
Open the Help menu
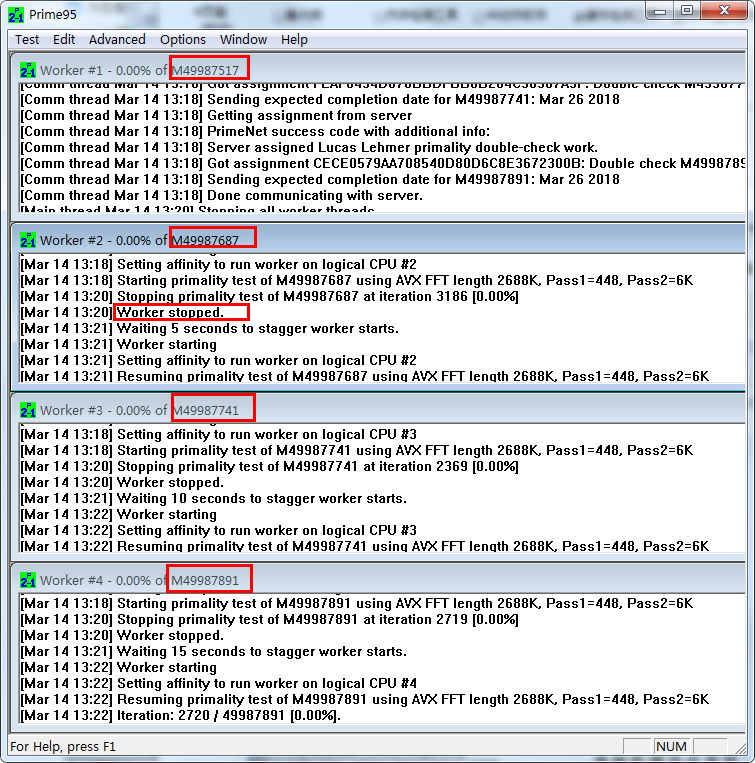pos(294,39)
